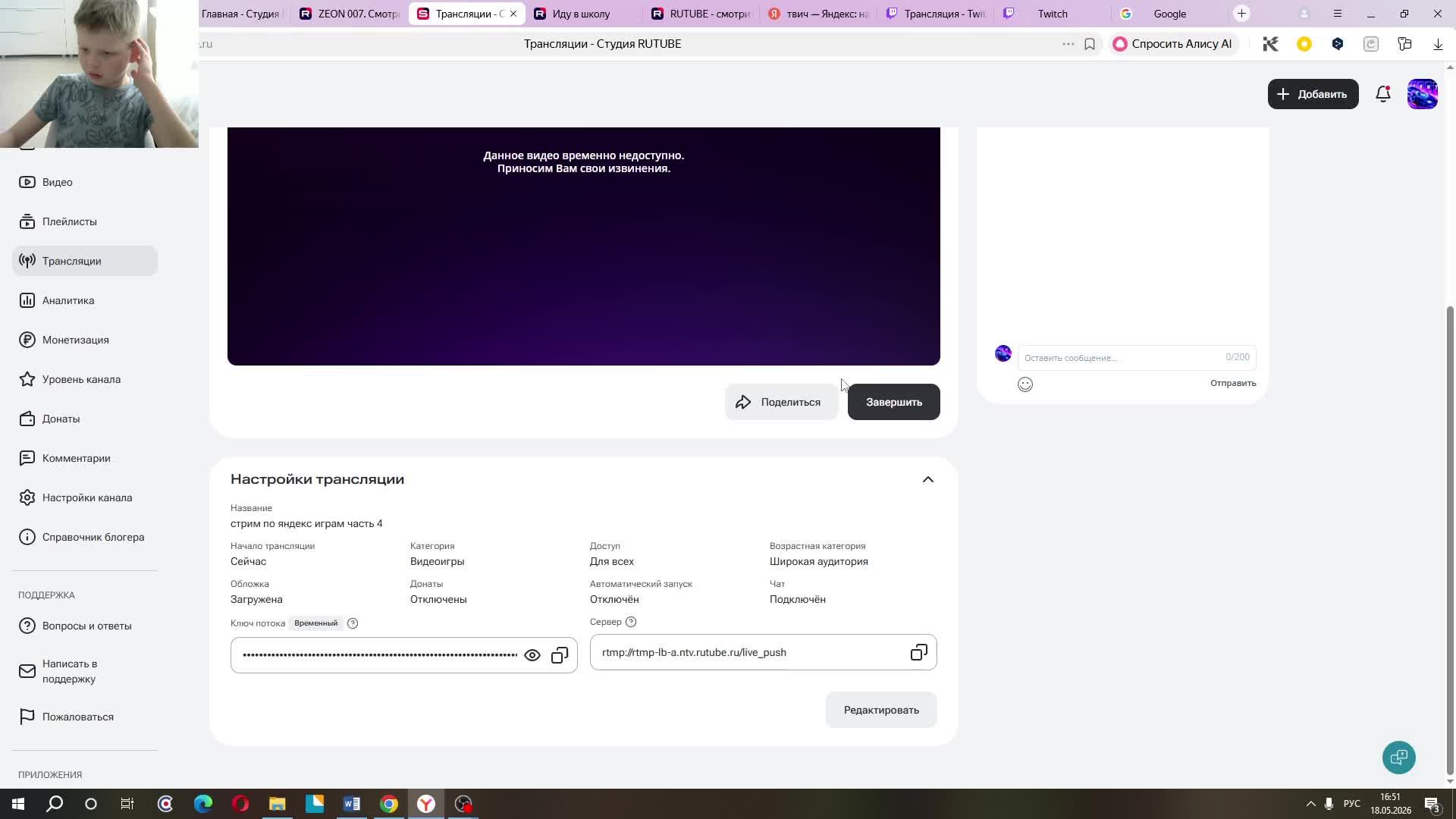Open Комментарии in the sidebar
Viewport: 1456px width, 819px height.
[85, 458]
